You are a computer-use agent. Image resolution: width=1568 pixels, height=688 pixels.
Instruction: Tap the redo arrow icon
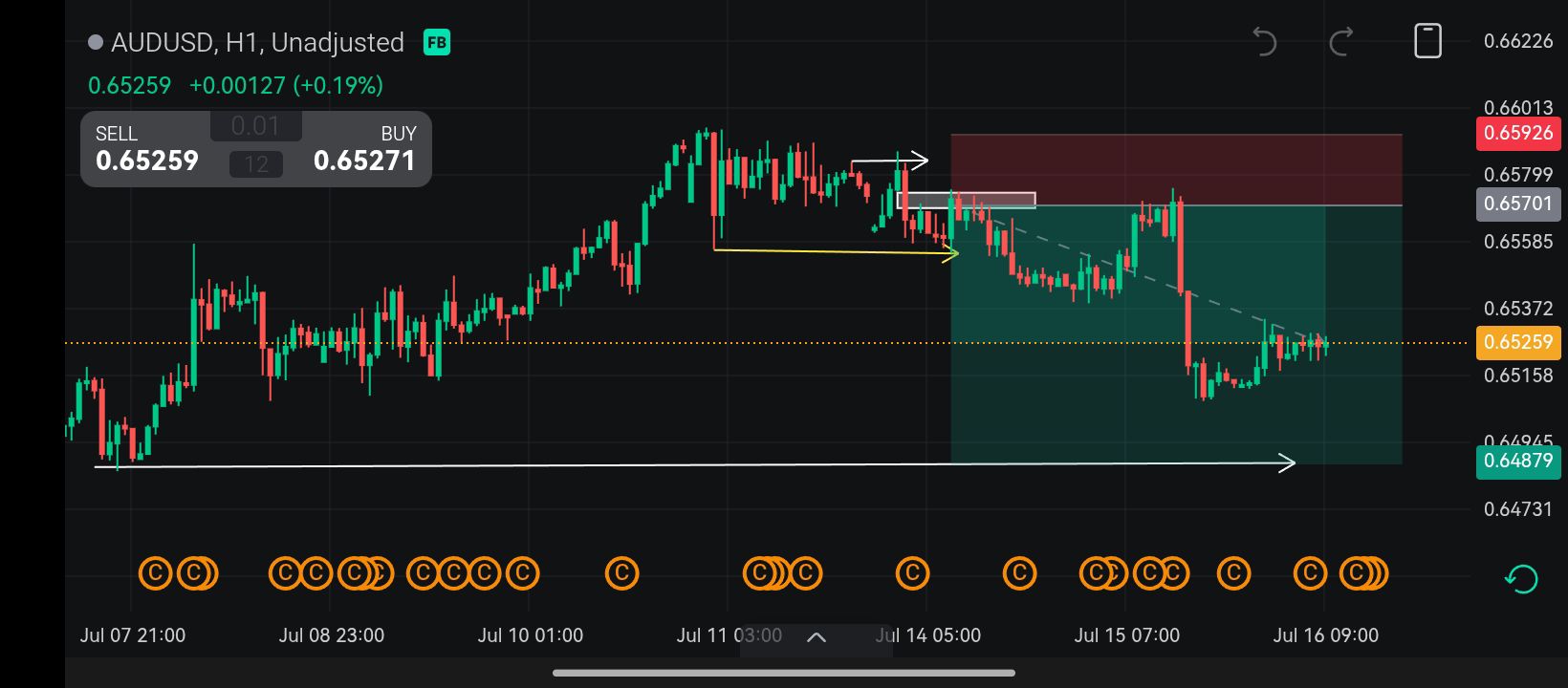click(x=1341, y=42)
